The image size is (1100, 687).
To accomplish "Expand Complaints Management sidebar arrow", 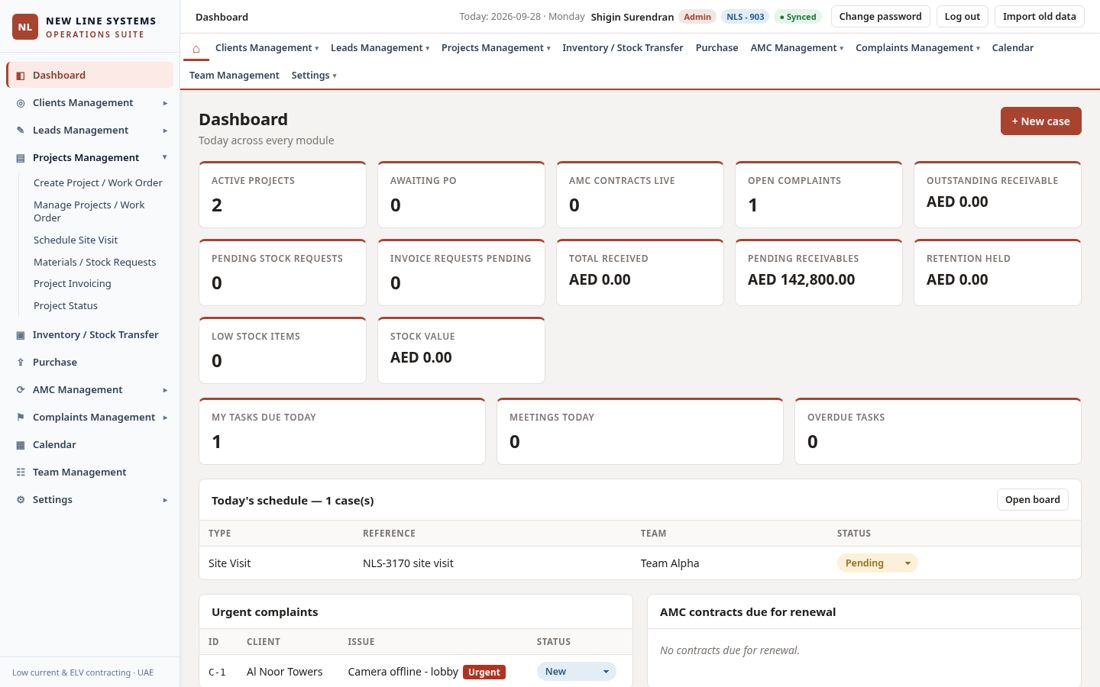I will click(165, 418).
